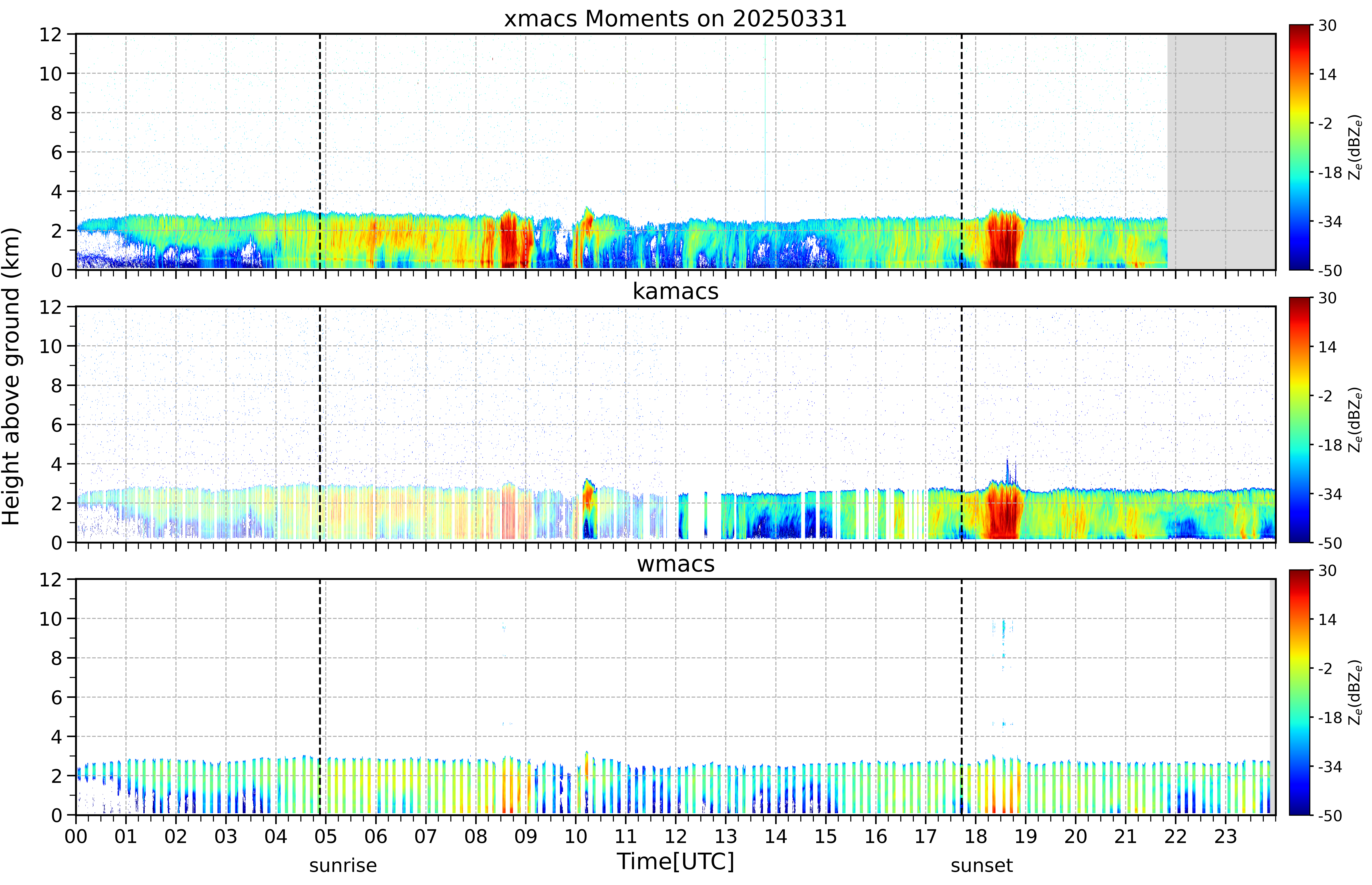Image resolution: width=1372 pixels, height=885 pixels.
Task: Select the xmacs reflectivity colorbar
Action: click(1299, 147)
